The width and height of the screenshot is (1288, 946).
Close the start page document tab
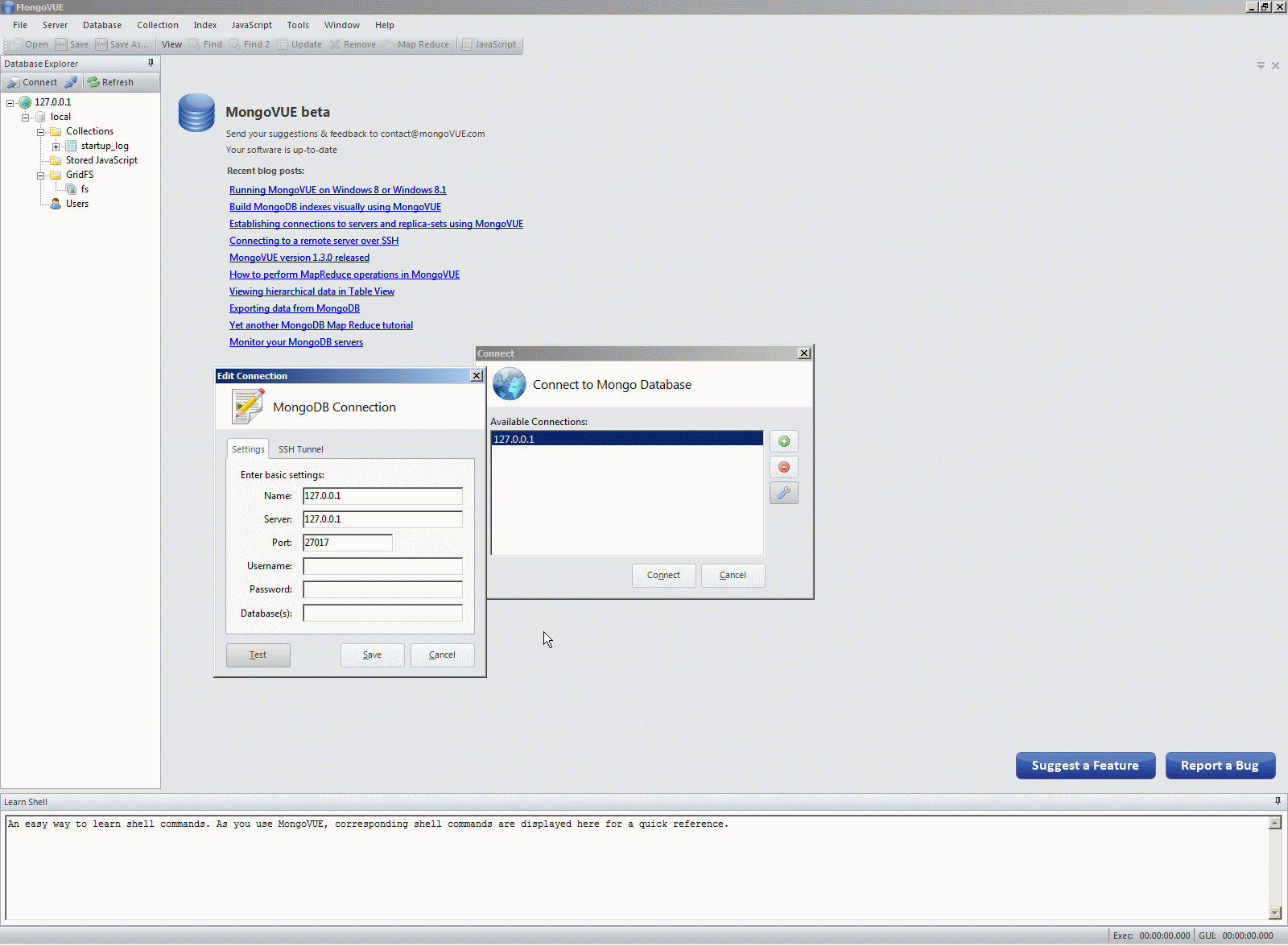[1275, 66]
